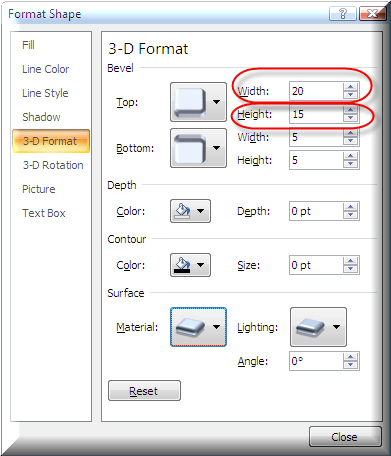
Task: Click the Contour color paint bucket
Action: pos(183,265)
